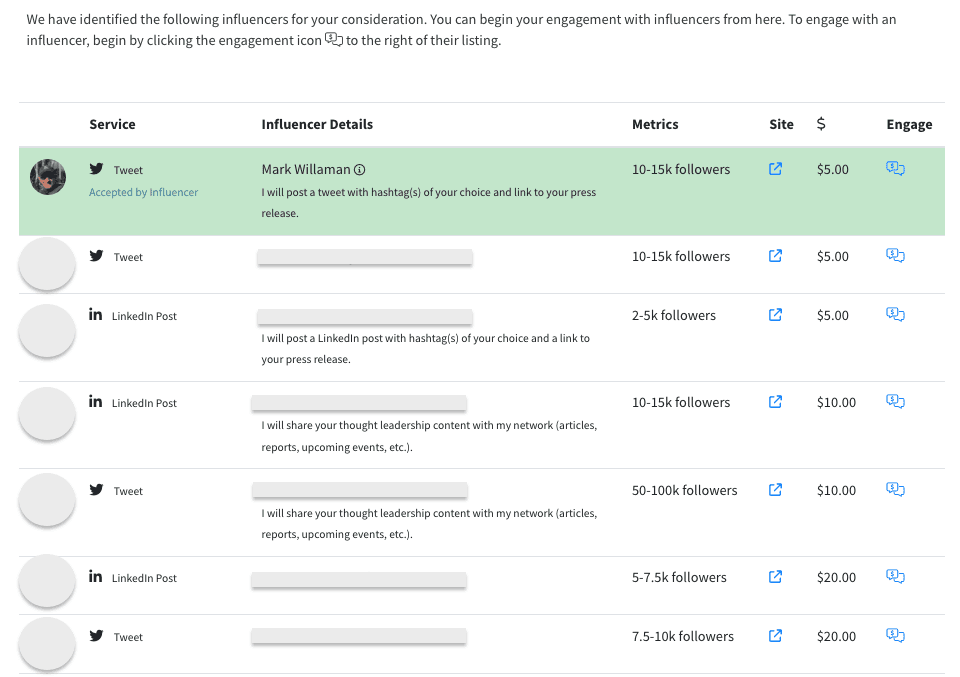Click the 'Accepted by Influencer' status link
960x677 pixels.
click(x=143, y=192)
